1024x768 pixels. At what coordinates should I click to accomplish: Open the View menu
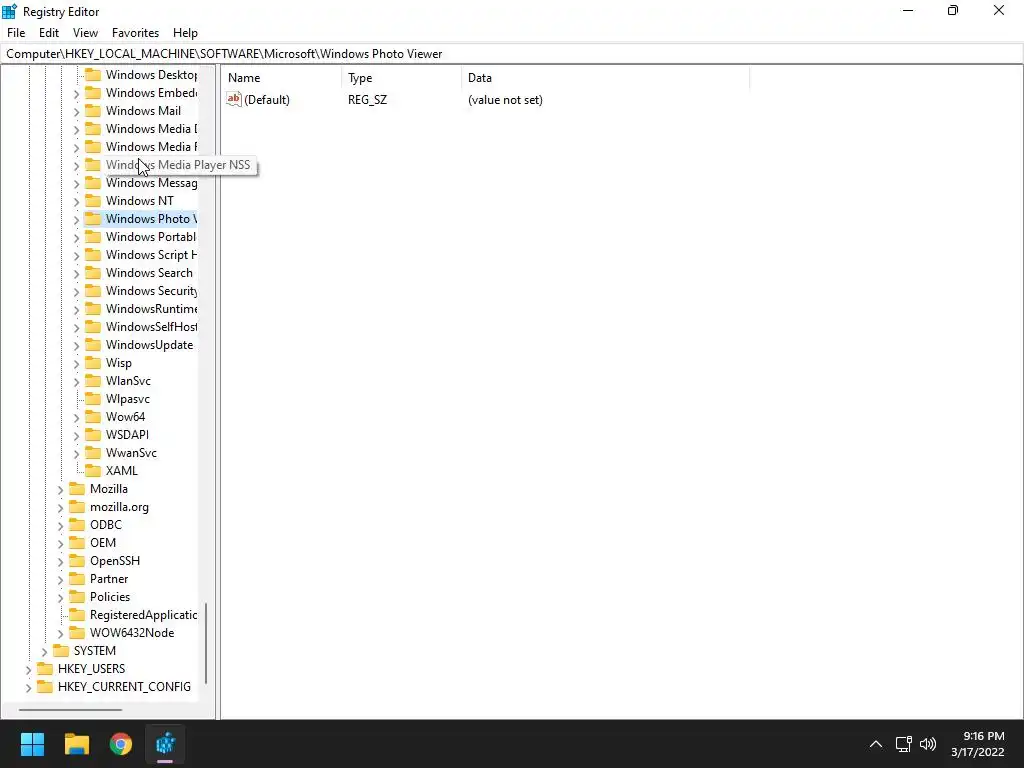tap(85, 33)
